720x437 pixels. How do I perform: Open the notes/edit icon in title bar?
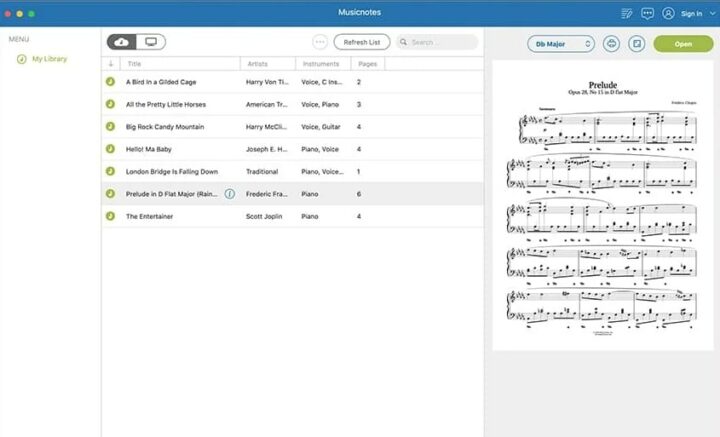pyautogui.click(x=626, y=14)
